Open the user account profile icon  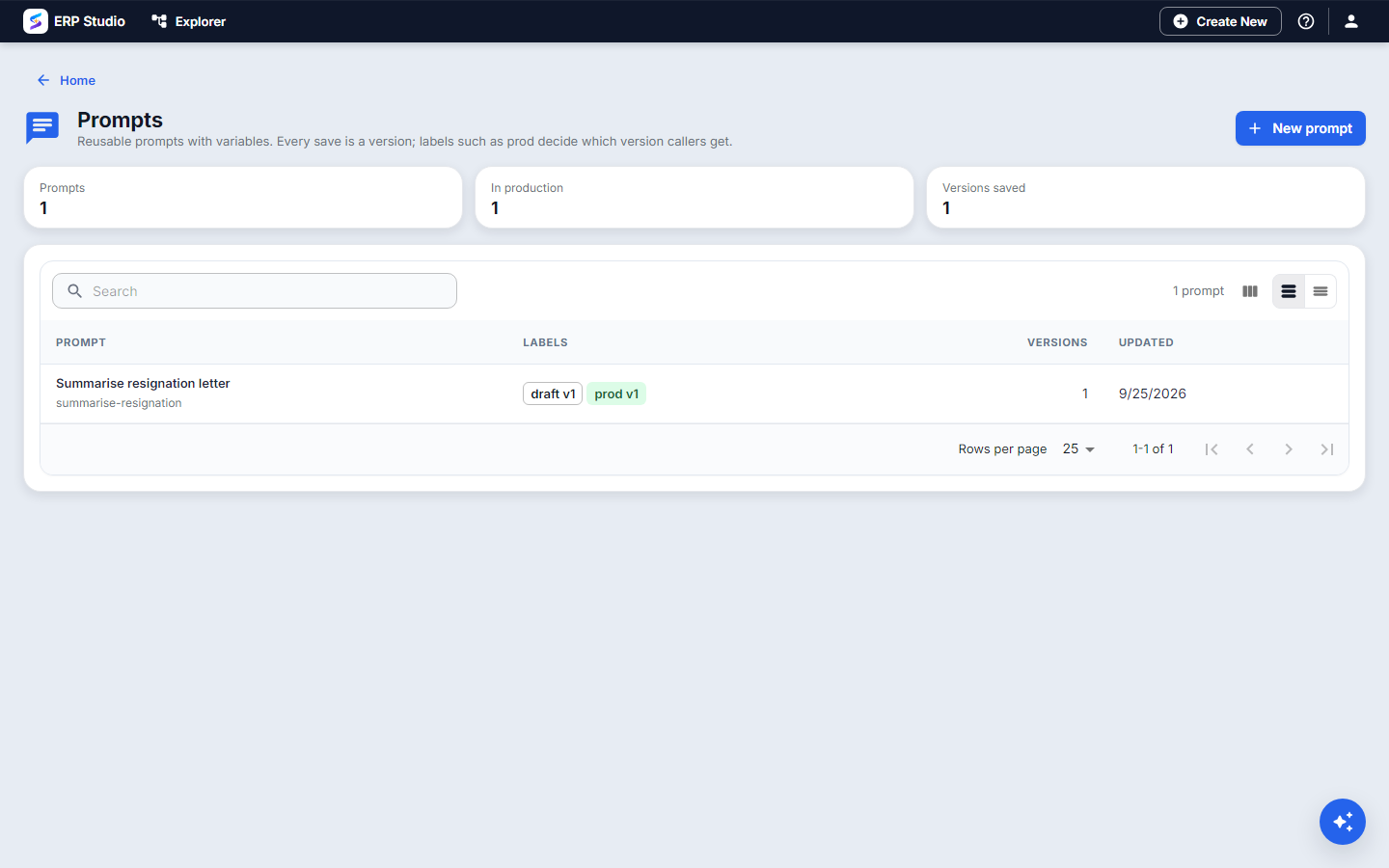pyautogui.click(x=1351, y=21)
